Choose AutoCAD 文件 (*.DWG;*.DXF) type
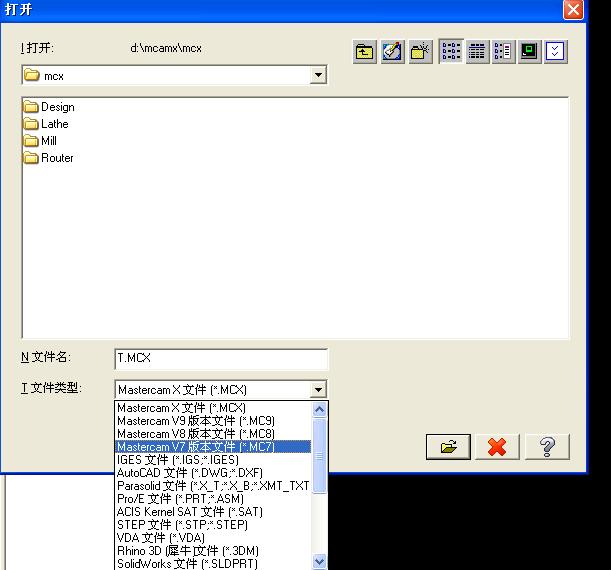 [x=213, y=473]
